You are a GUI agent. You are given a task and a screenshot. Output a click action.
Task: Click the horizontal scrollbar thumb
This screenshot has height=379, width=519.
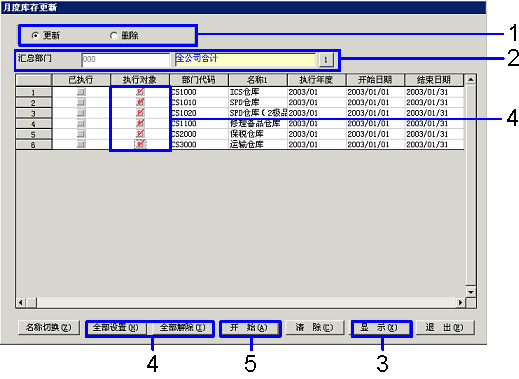point(32,303)
